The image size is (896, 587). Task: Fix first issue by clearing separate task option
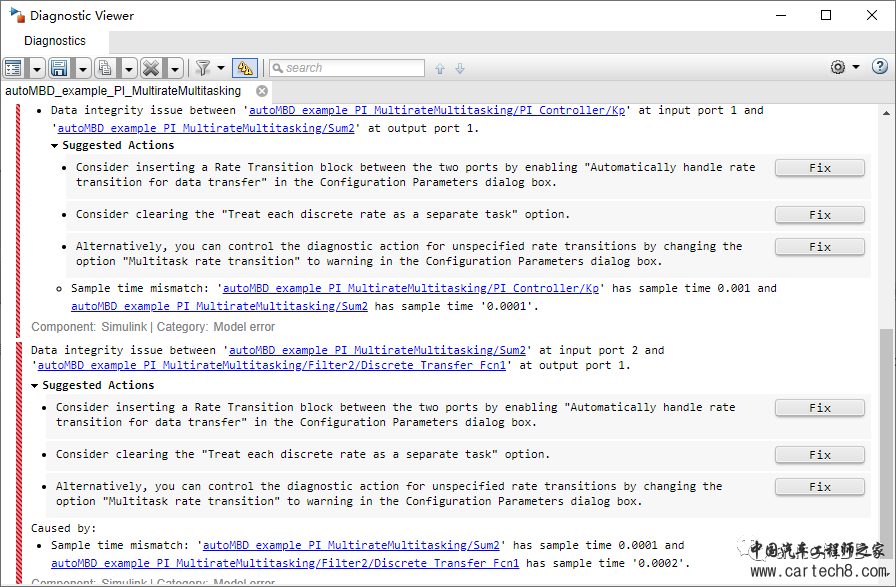tap(819, 215)
